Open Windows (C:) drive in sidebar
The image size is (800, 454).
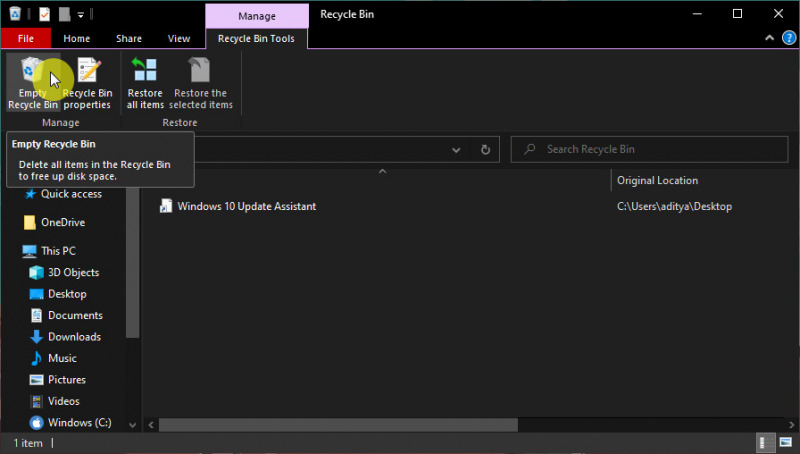tap(79, 422)
